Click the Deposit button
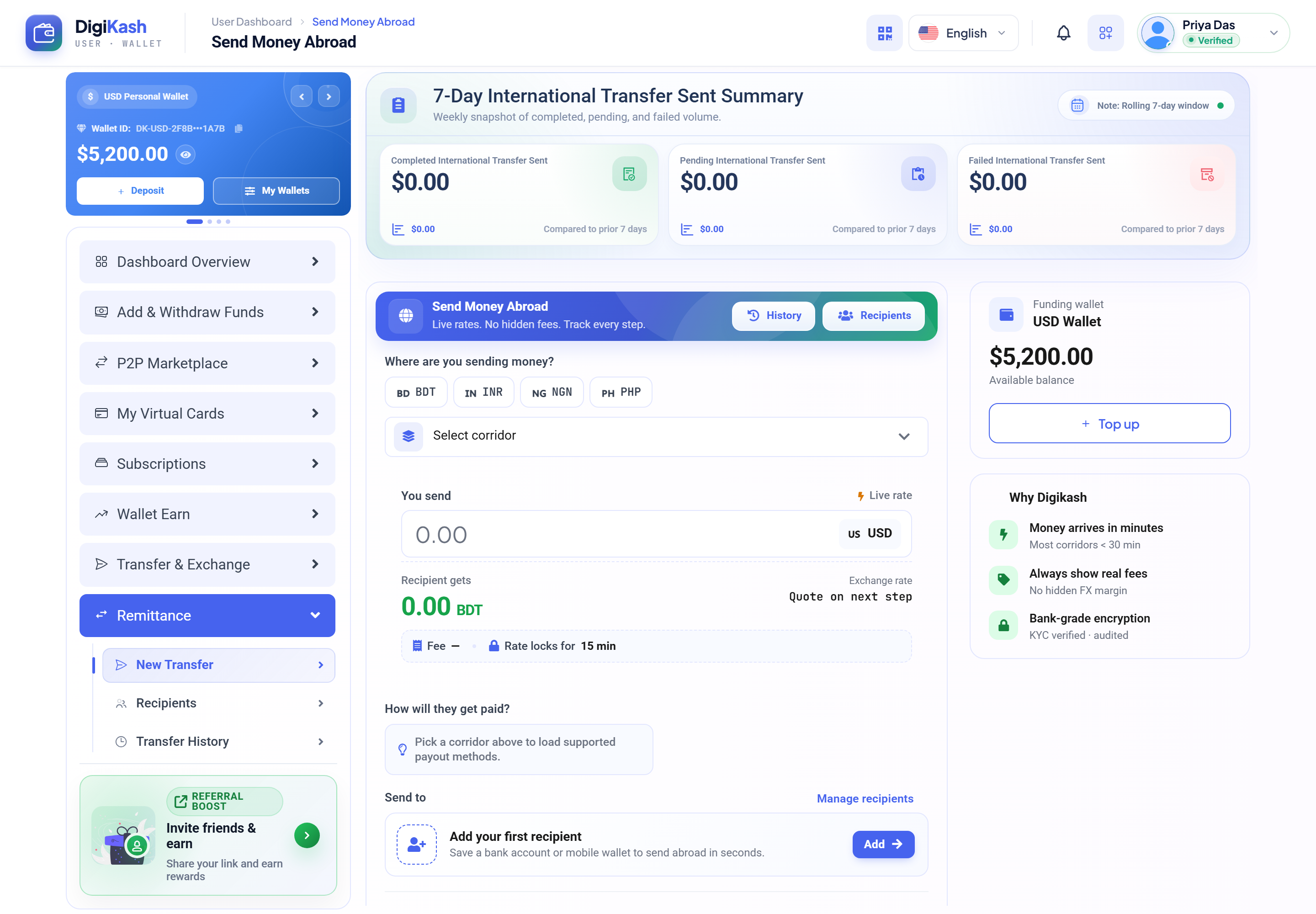Image resolution: width=1316 pixels, height=914 pixels. click(x=140, y=191)
